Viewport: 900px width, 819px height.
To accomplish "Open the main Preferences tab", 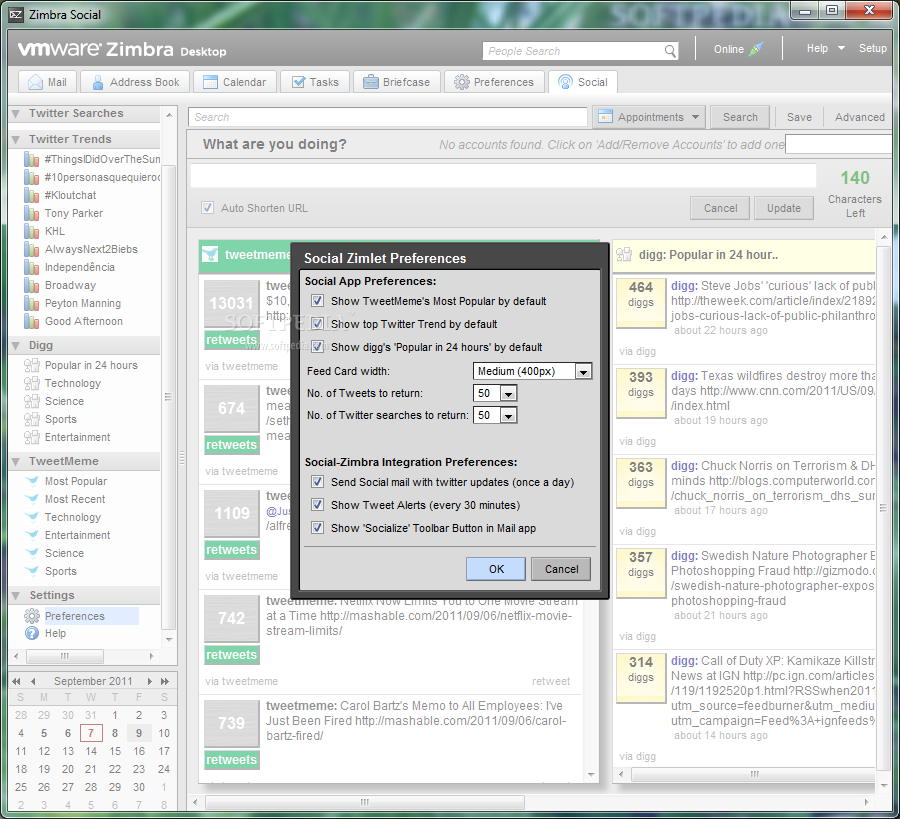I will pos(494,82).
